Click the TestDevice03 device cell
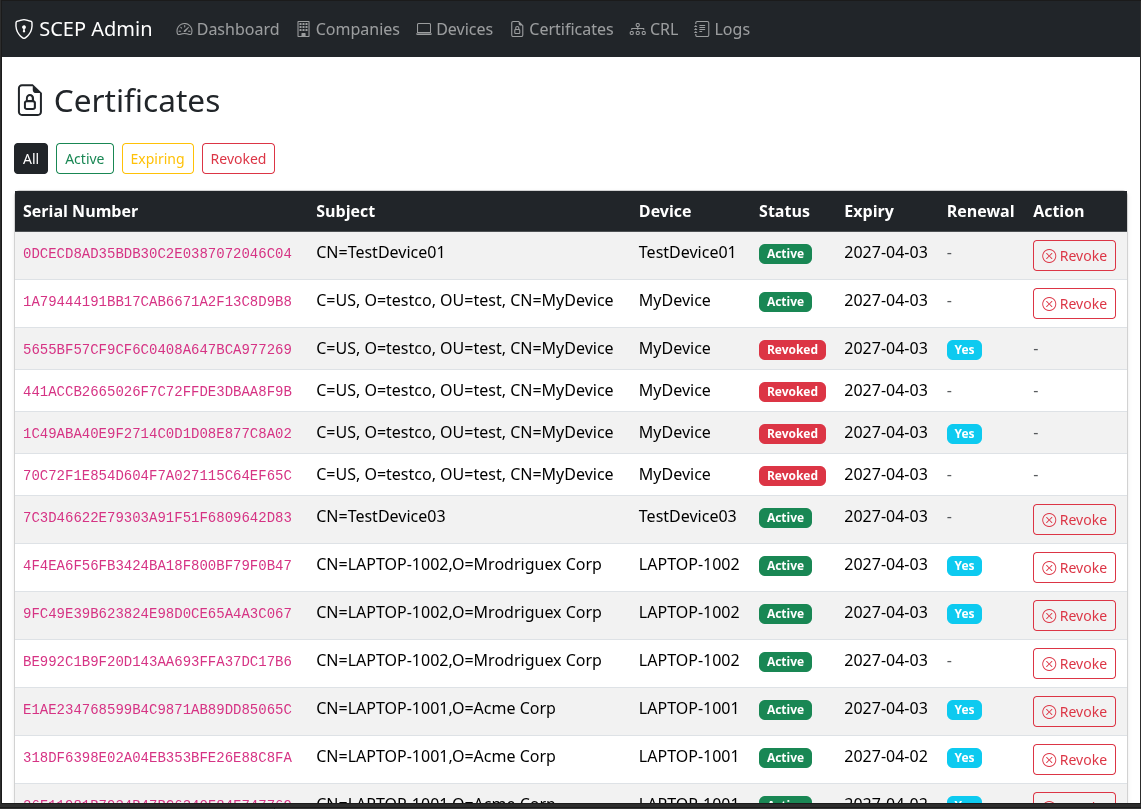The image size is (1141, 809). click(688, 517)
